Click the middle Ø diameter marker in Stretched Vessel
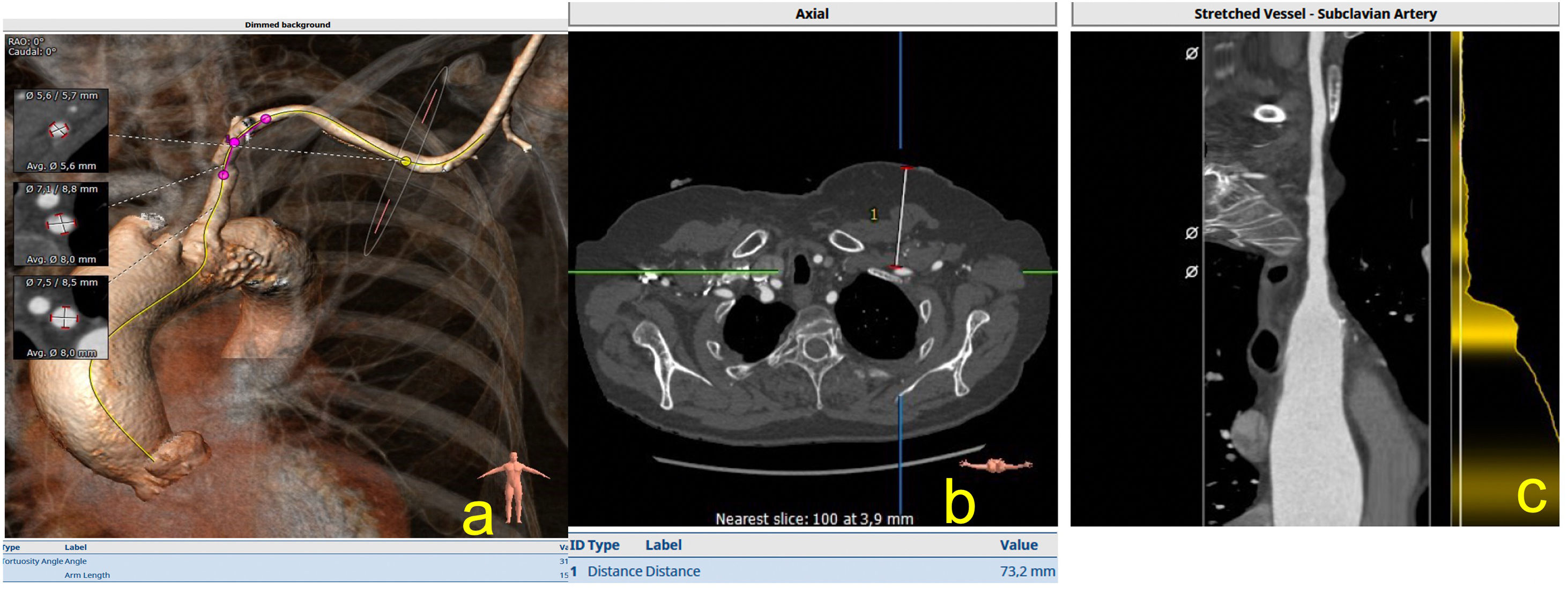 click(x=1192, y=233)
